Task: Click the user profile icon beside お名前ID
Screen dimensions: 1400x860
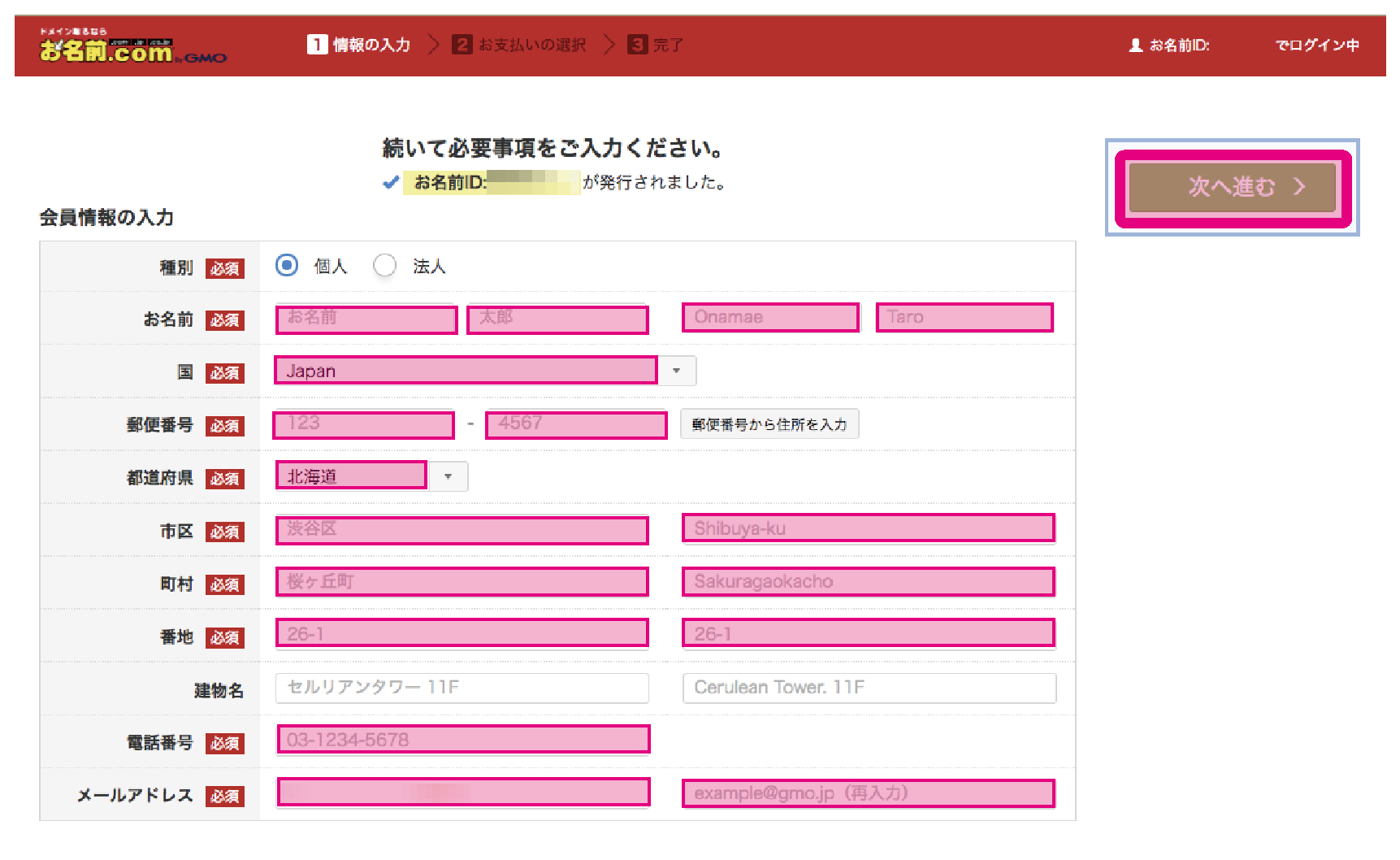Action: click(x=1136, y=46)
